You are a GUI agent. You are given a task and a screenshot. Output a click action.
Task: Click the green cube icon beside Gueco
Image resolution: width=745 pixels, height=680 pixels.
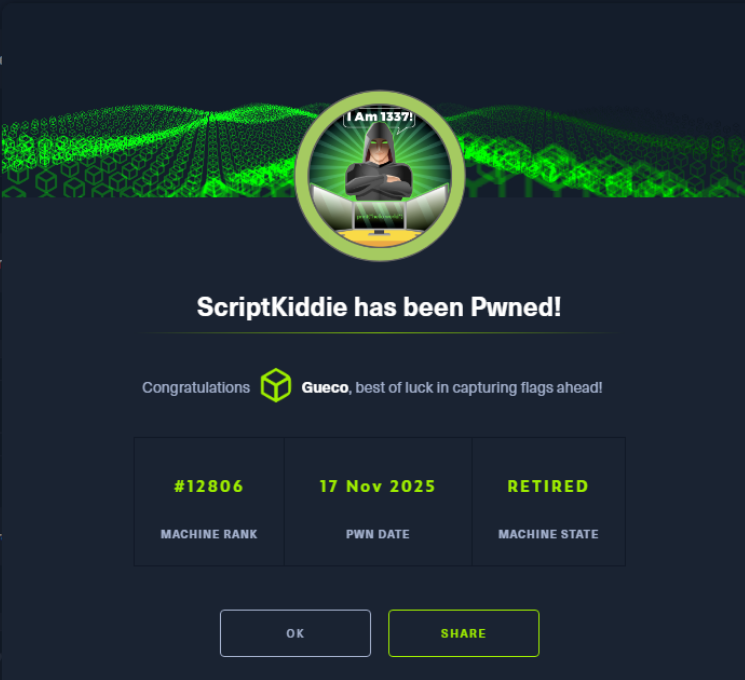(x=276, y=385)
